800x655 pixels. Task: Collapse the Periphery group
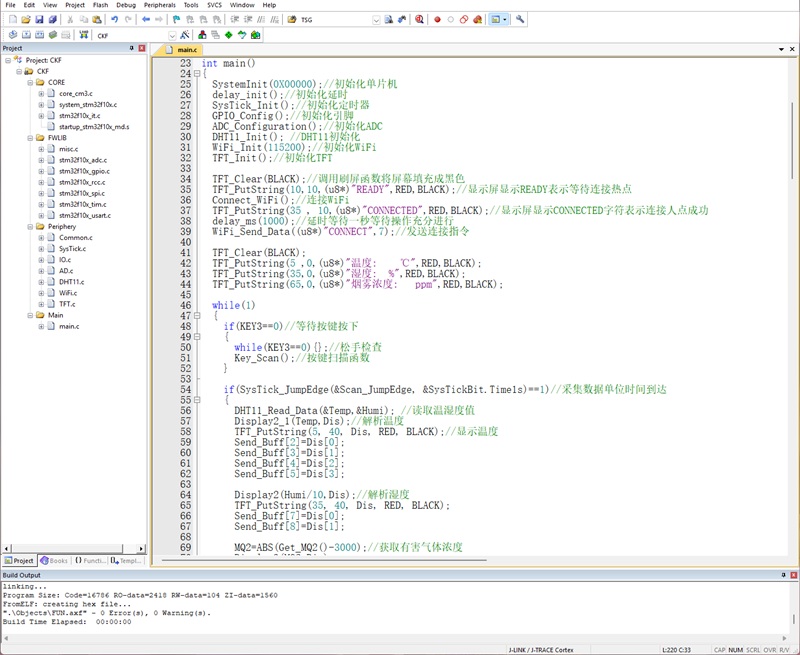pyautogui.click(x=30, y=226)
